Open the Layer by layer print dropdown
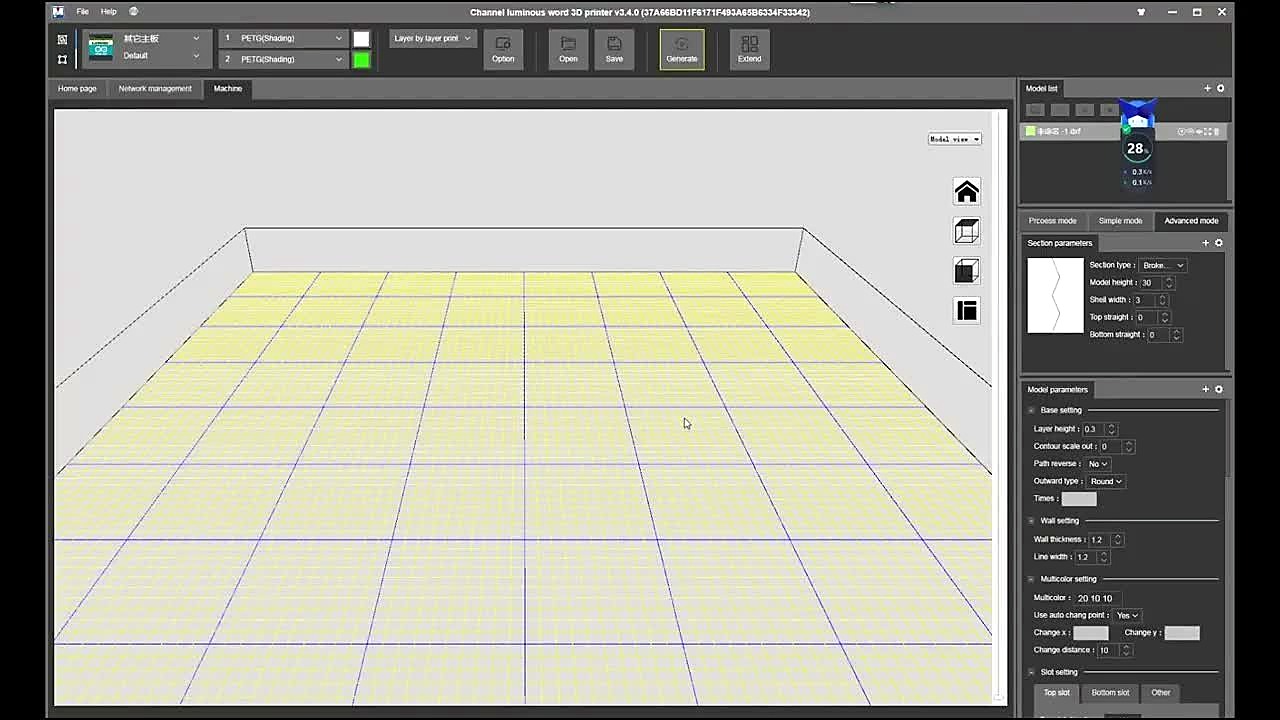 tap(432, 38)
